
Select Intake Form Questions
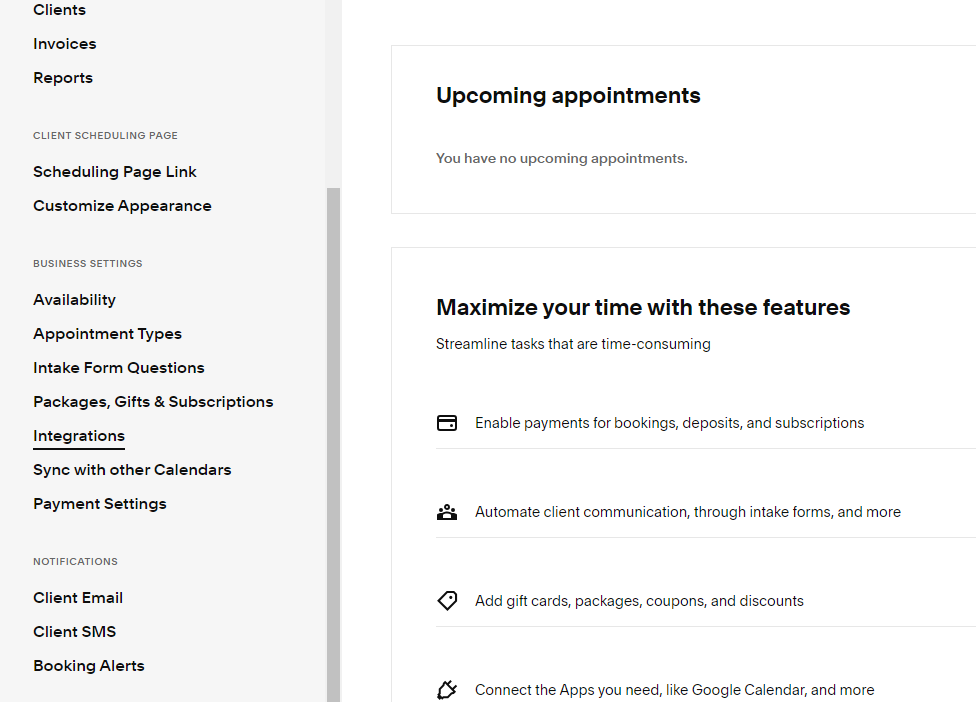118,368
